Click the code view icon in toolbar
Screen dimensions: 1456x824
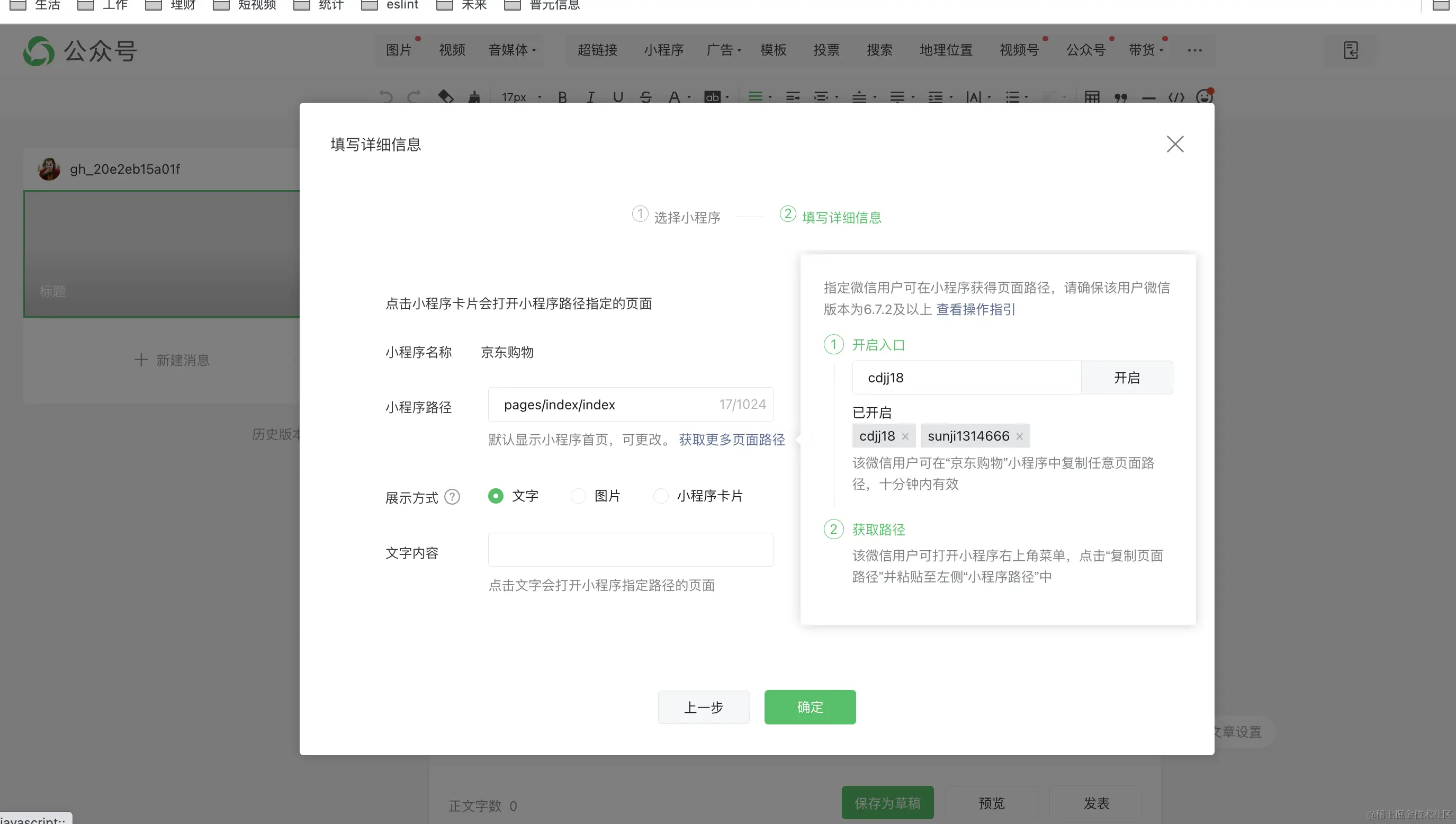(1176, 97)
